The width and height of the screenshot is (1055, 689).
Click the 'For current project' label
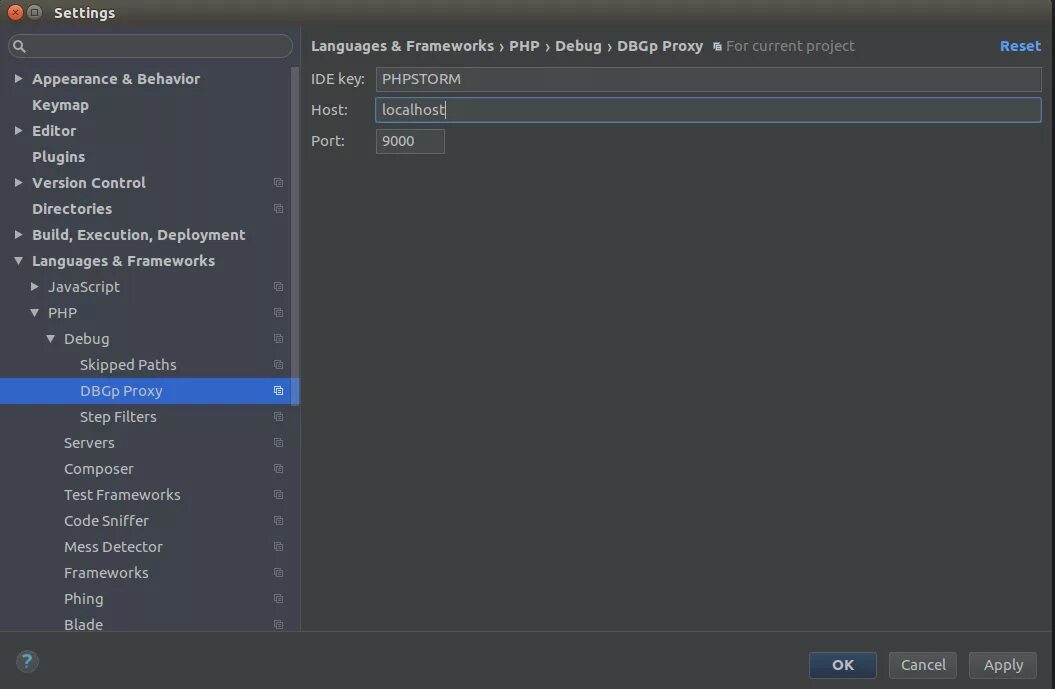point(790,46)
